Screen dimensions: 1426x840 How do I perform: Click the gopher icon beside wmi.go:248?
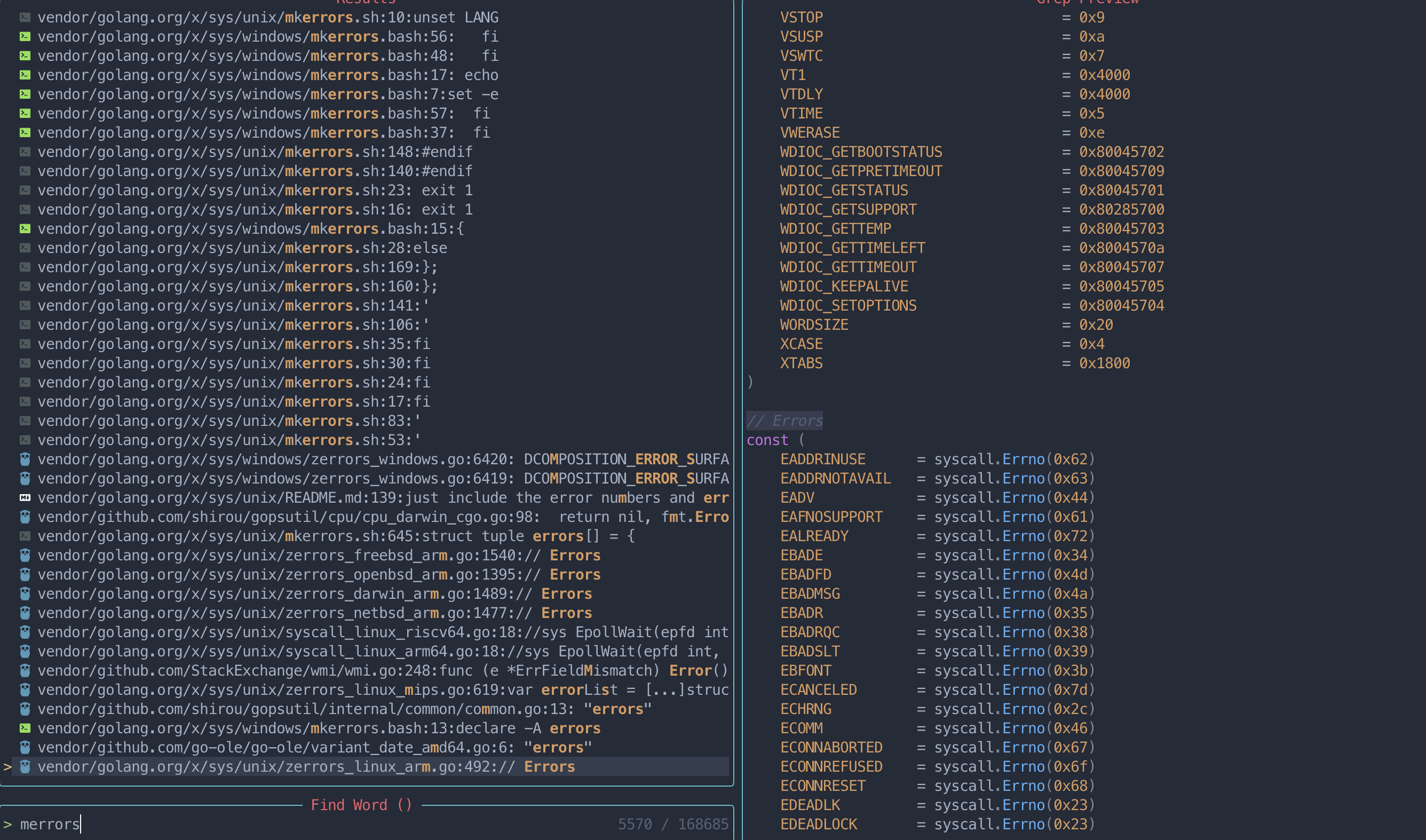point(25,671)
